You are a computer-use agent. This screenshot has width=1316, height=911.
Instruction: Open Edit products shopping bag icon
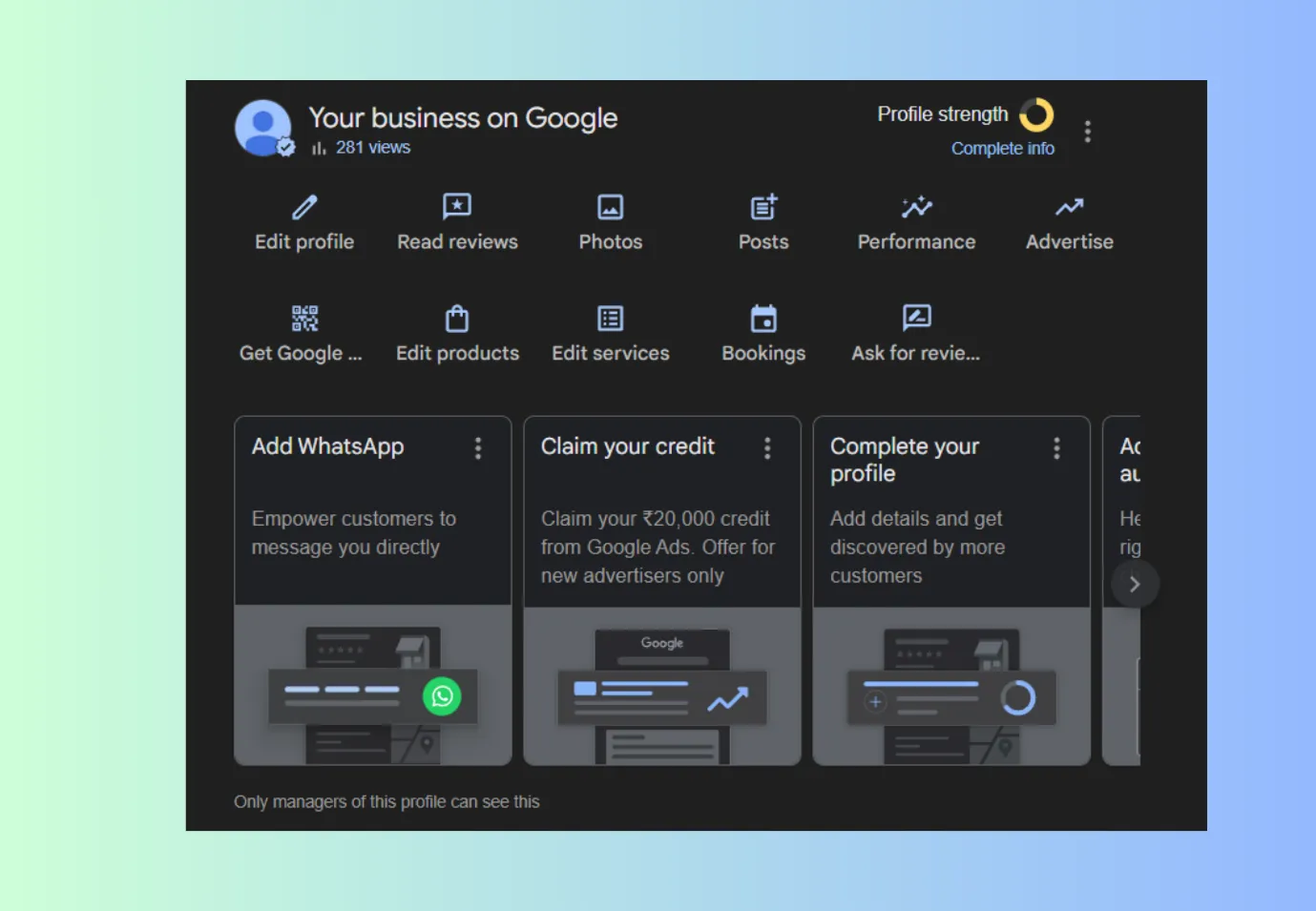pyautogui.click(x=457, y=318)
